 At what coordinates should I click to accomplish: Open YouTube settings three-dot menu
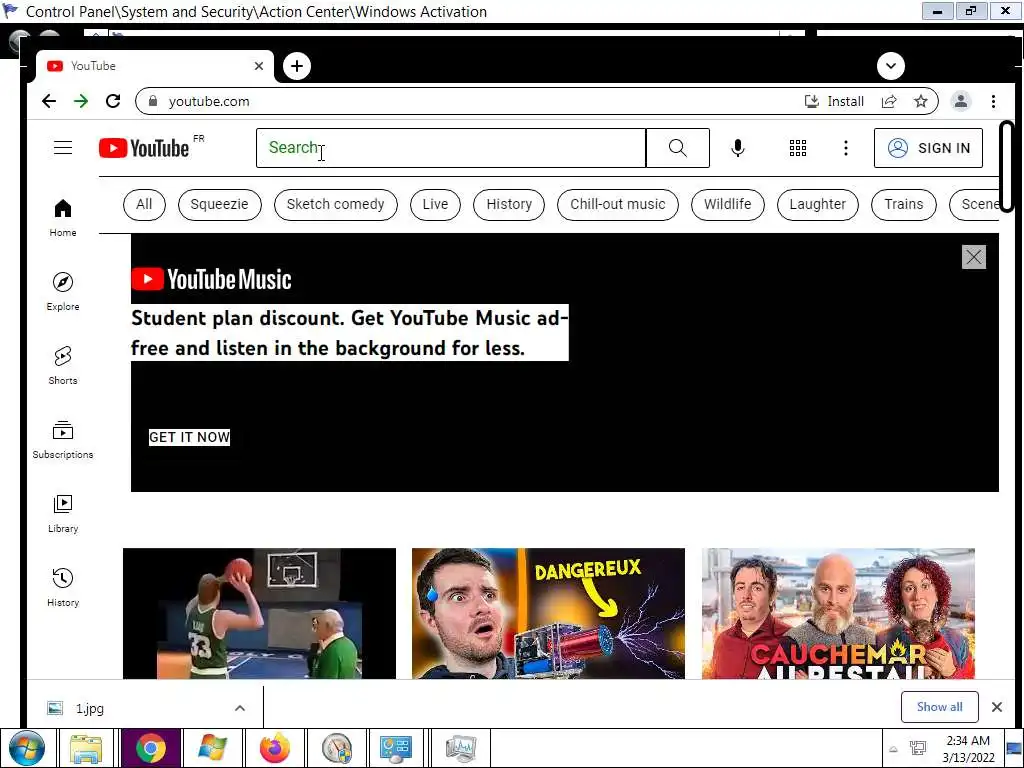click(x=846, y=148)
